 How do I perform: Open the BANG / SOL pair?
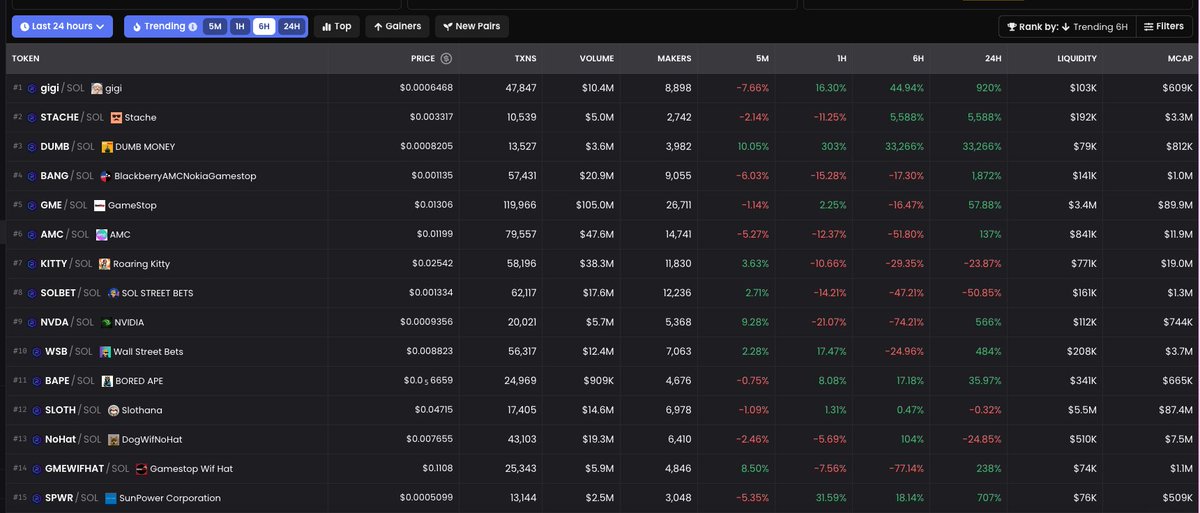coord(67,176)
